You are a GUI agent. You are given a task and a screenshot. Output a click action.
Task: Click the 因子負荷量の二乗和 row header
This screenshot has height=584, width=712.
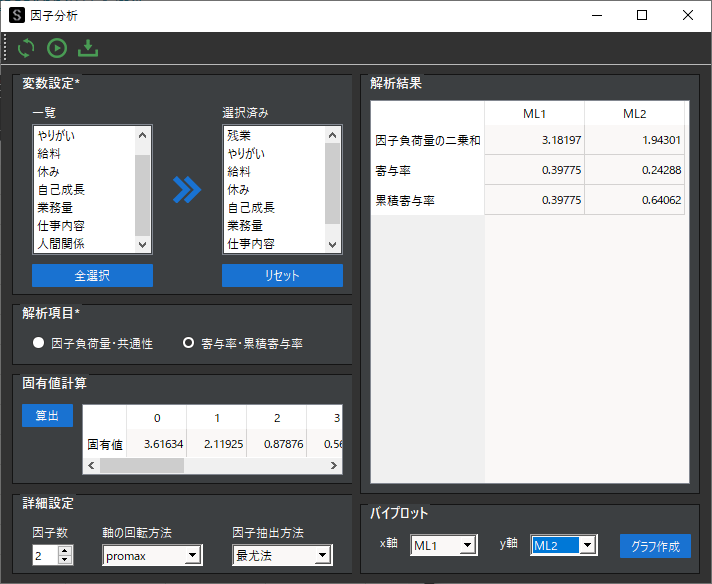pos(428,140)
